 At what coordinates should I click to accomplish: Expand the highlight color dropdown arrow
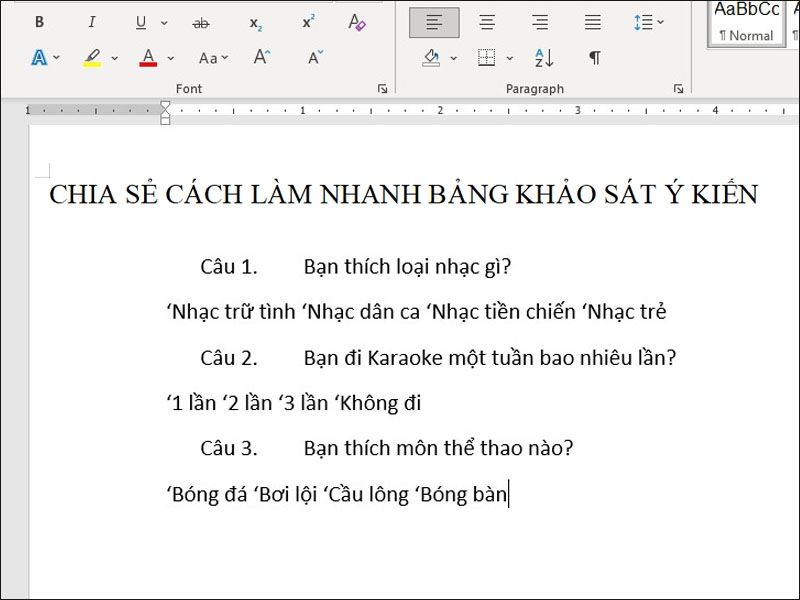(114, 58)
